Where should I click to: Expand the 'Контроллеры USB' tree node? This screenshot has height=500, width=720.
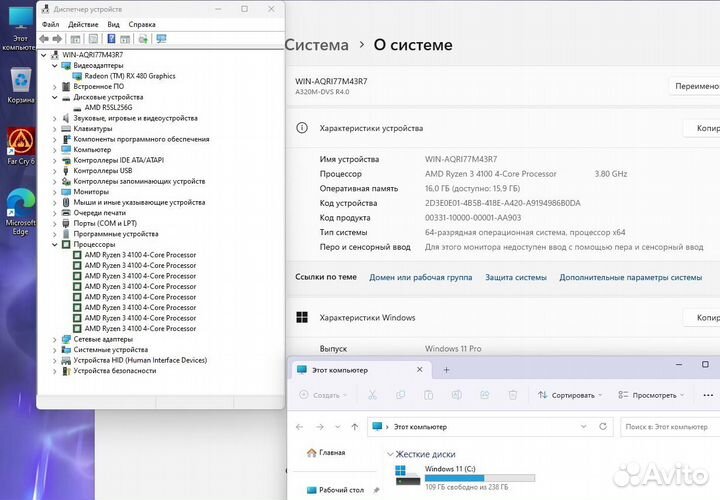55,171
